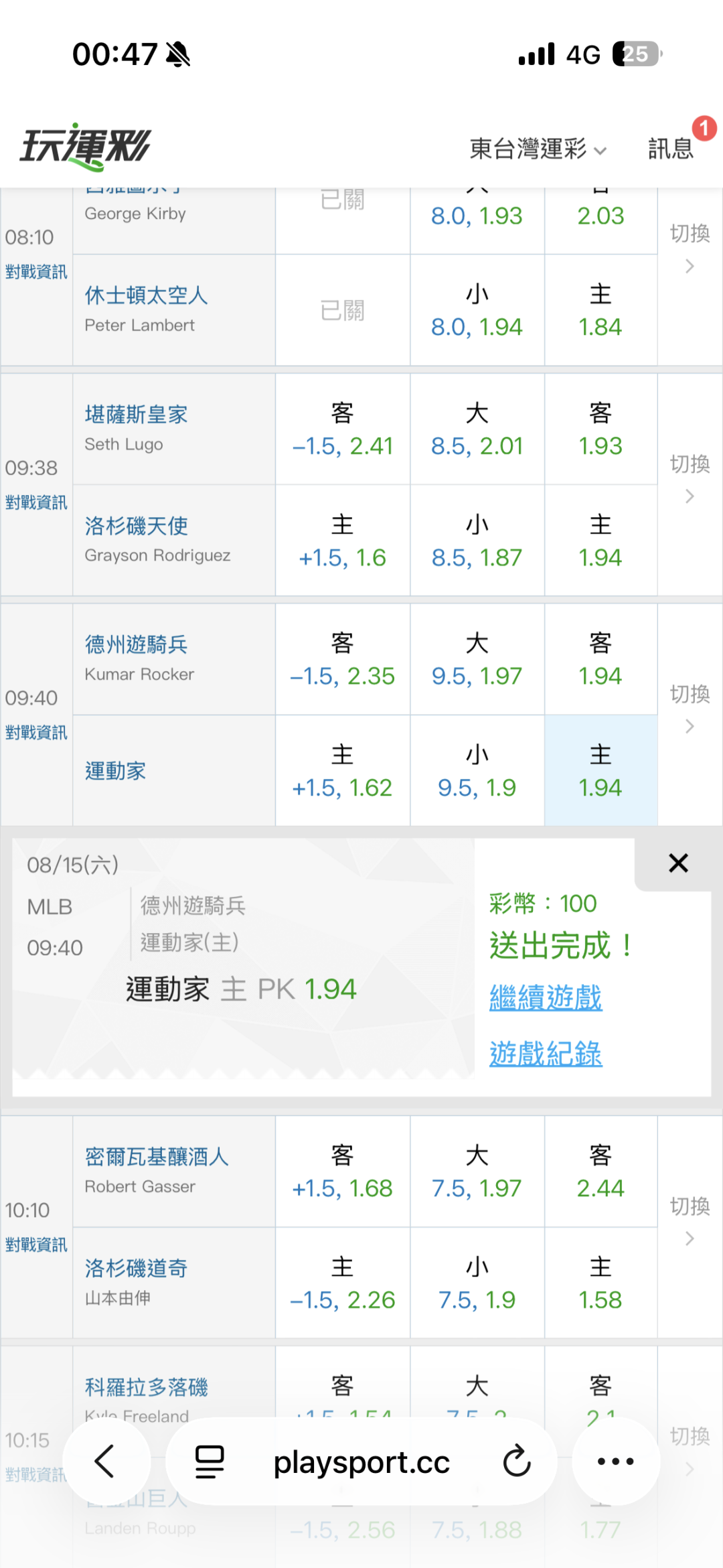Tap browser back arrow
Screen dimensions: 723x1568
105,1462
